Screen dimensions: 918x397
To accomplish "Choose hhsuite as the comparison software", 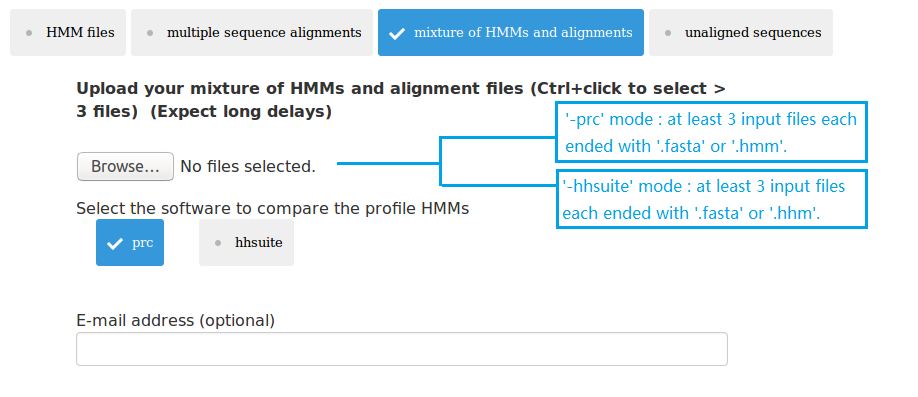I will [x=246, y=242].
